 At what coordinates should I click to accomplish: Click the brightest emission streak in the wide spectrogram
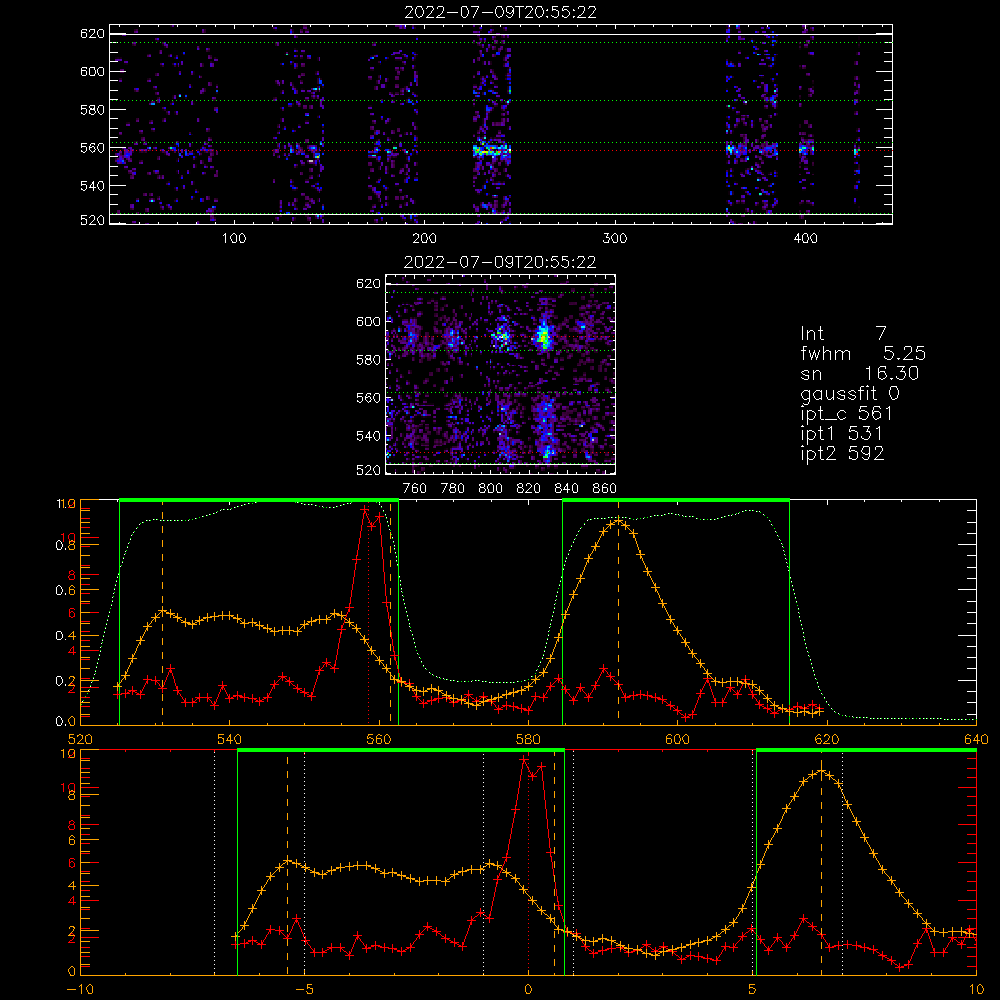point(492,151)
